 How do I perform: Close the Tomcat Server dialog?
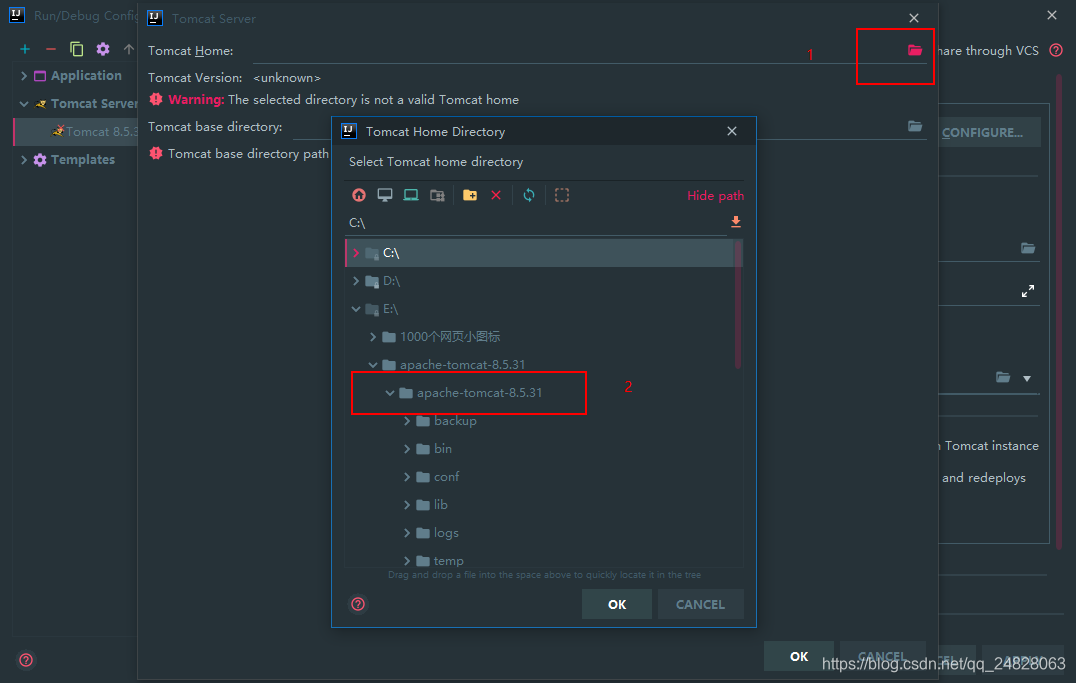(914, 19)
